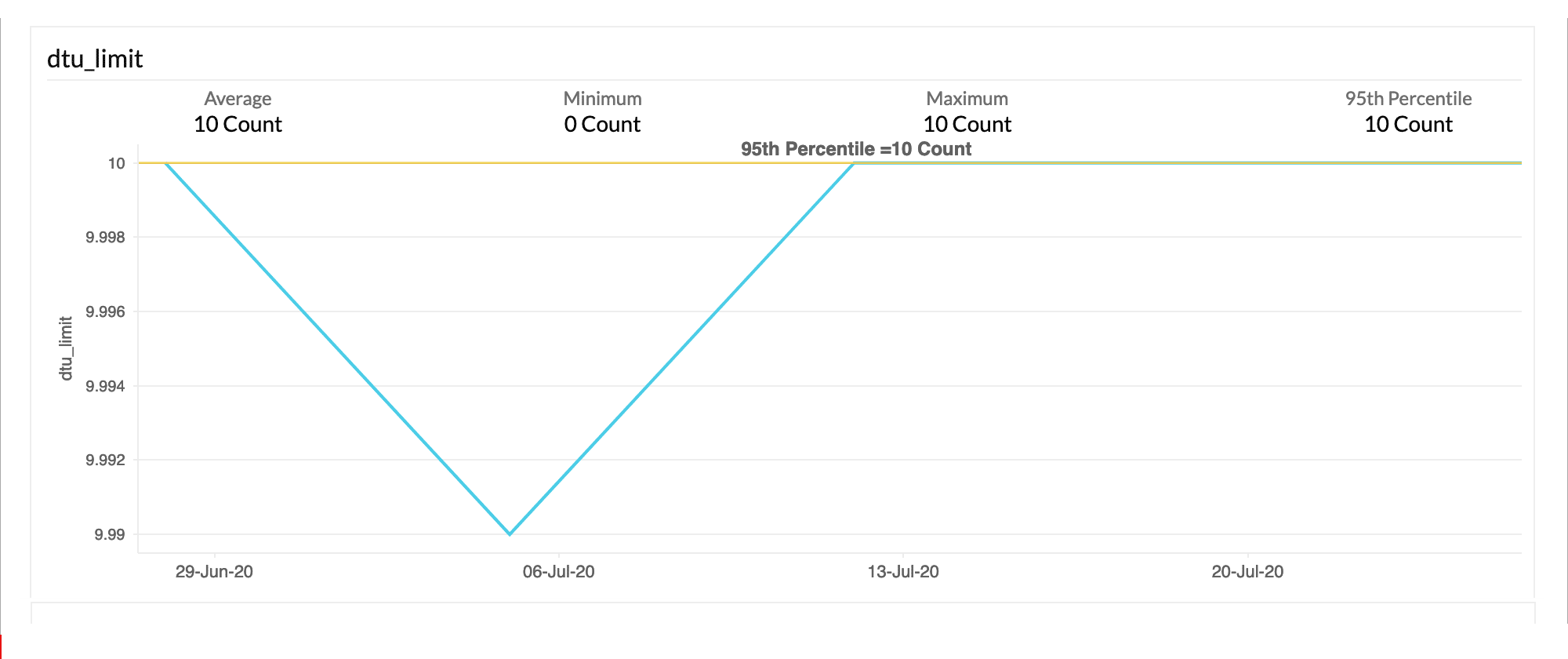
Task: Click the Average value of 10 Count
Action: point(238,124)
